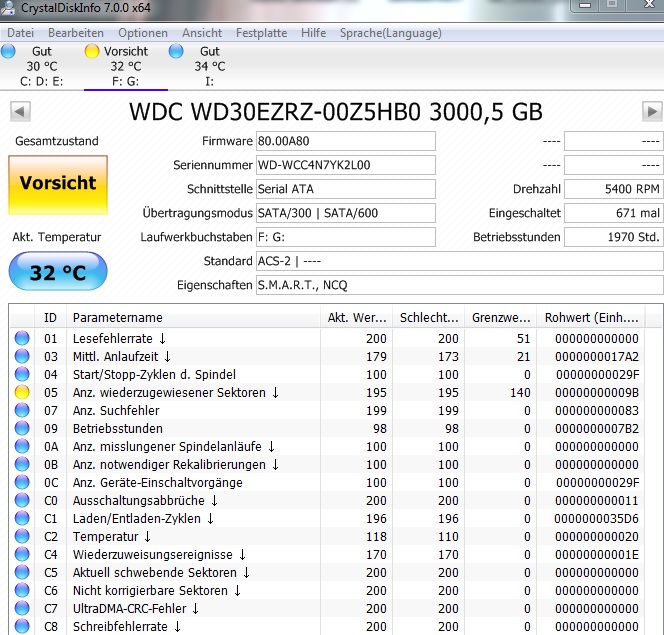This screenshot has width=664, height=635.
Task: Click the Firmware field 80.00A80
Action: coord(346,141)
